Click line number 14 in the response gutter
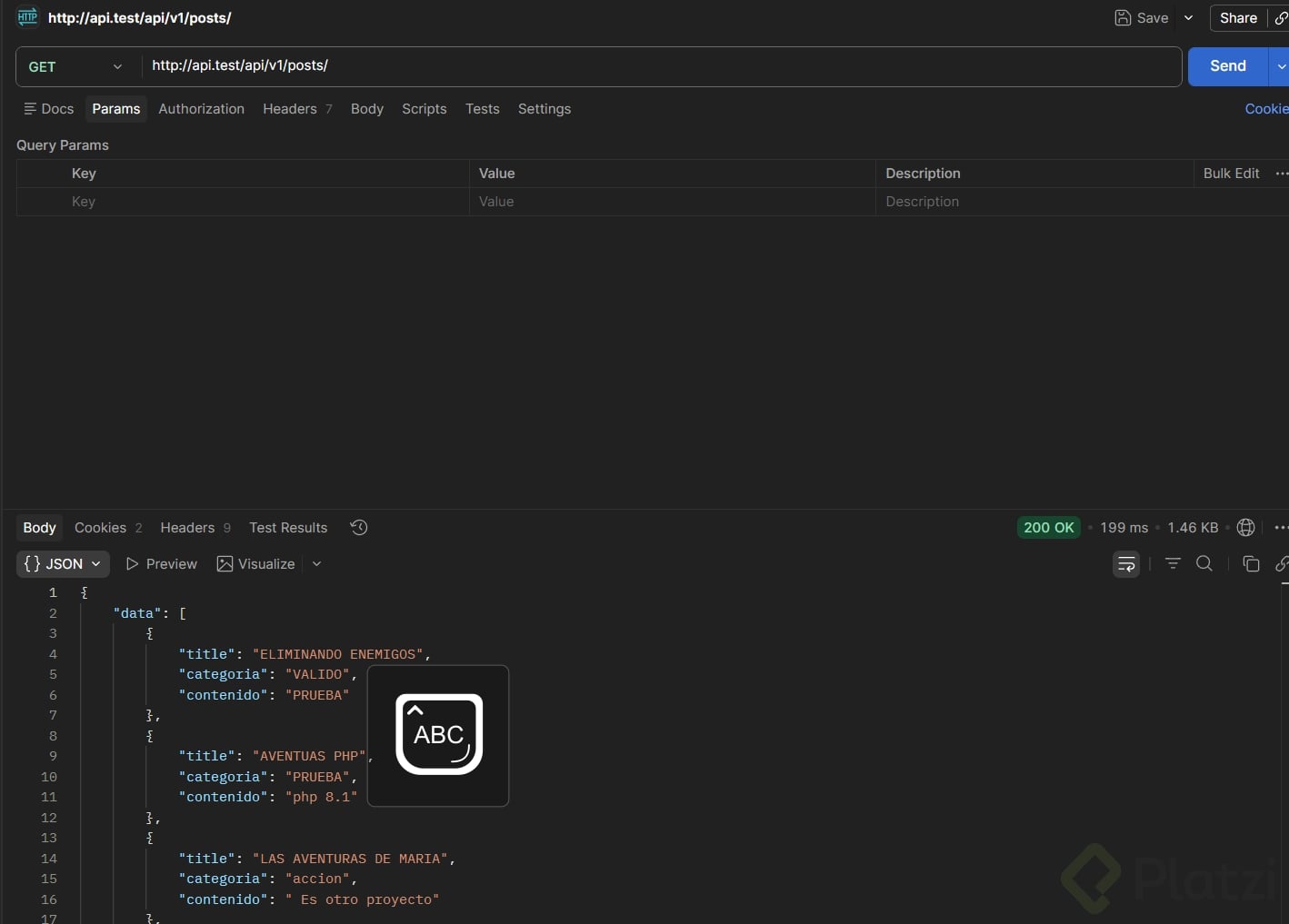Screen dimensions: 1289x924 tap(49, 859)
